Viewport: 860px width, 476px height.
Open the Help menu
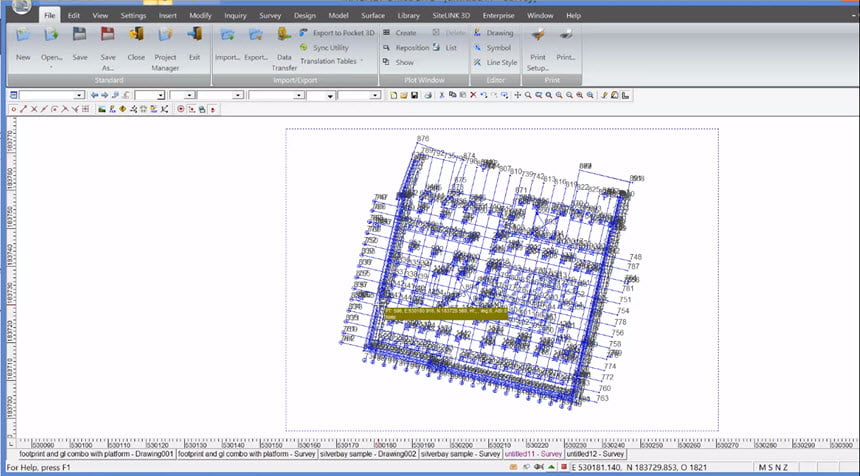573,15
